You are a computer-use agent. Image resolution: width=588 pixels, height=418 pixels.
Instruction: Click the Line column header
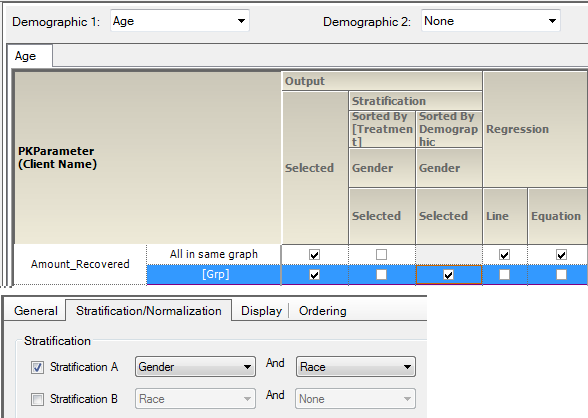[x=505, y=216]
